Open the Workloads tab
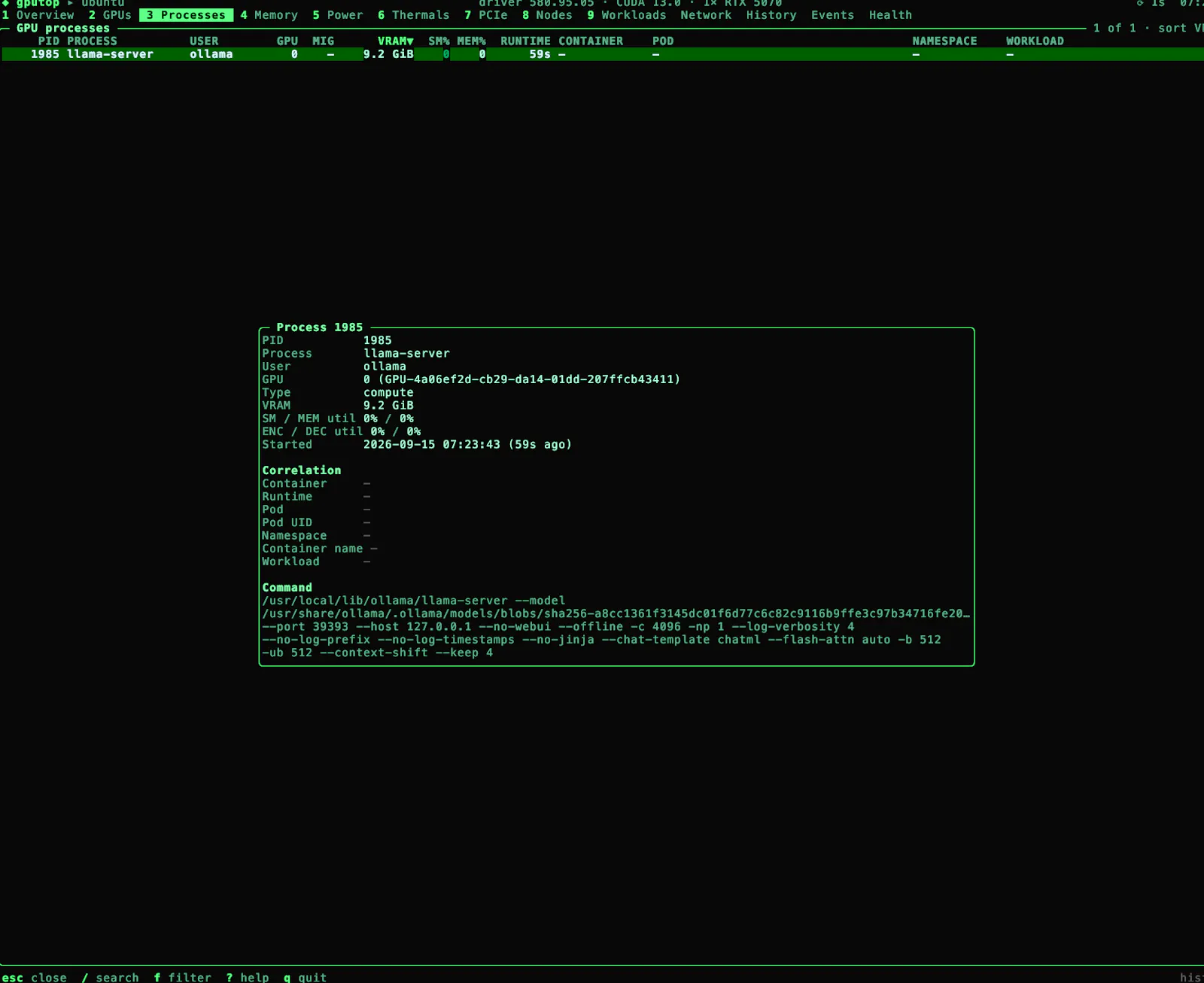This screenshot has width=1204, height=983. 627,15
